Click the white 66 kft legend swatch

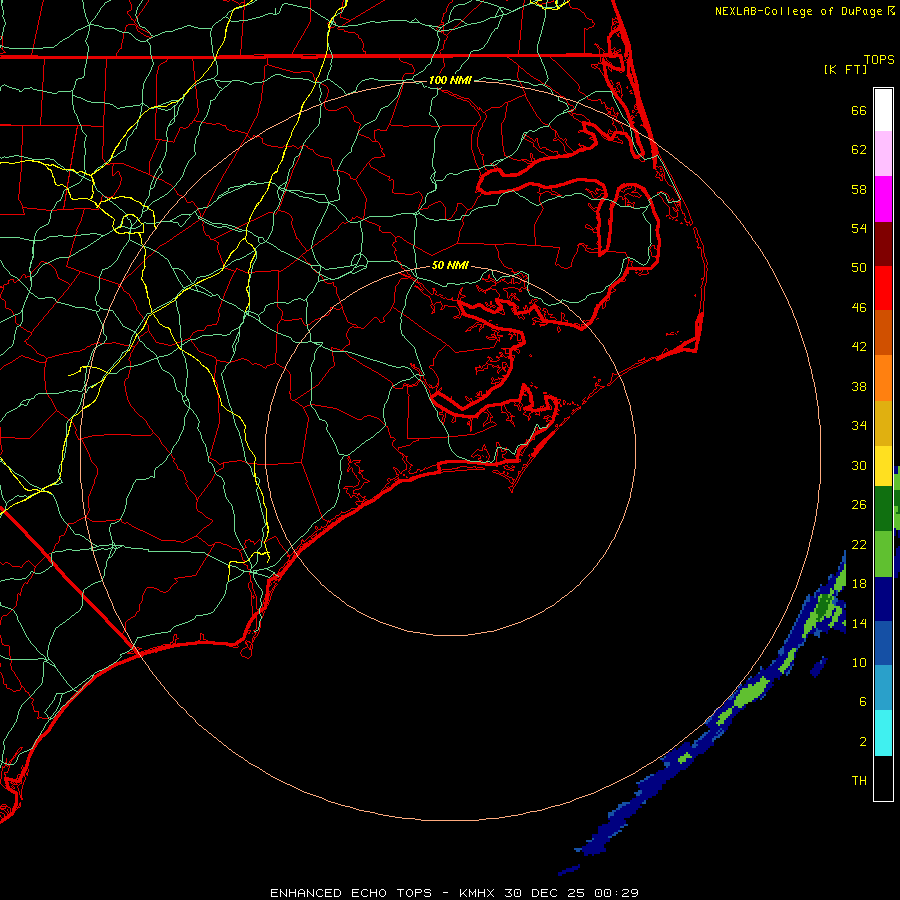point(883,110)
